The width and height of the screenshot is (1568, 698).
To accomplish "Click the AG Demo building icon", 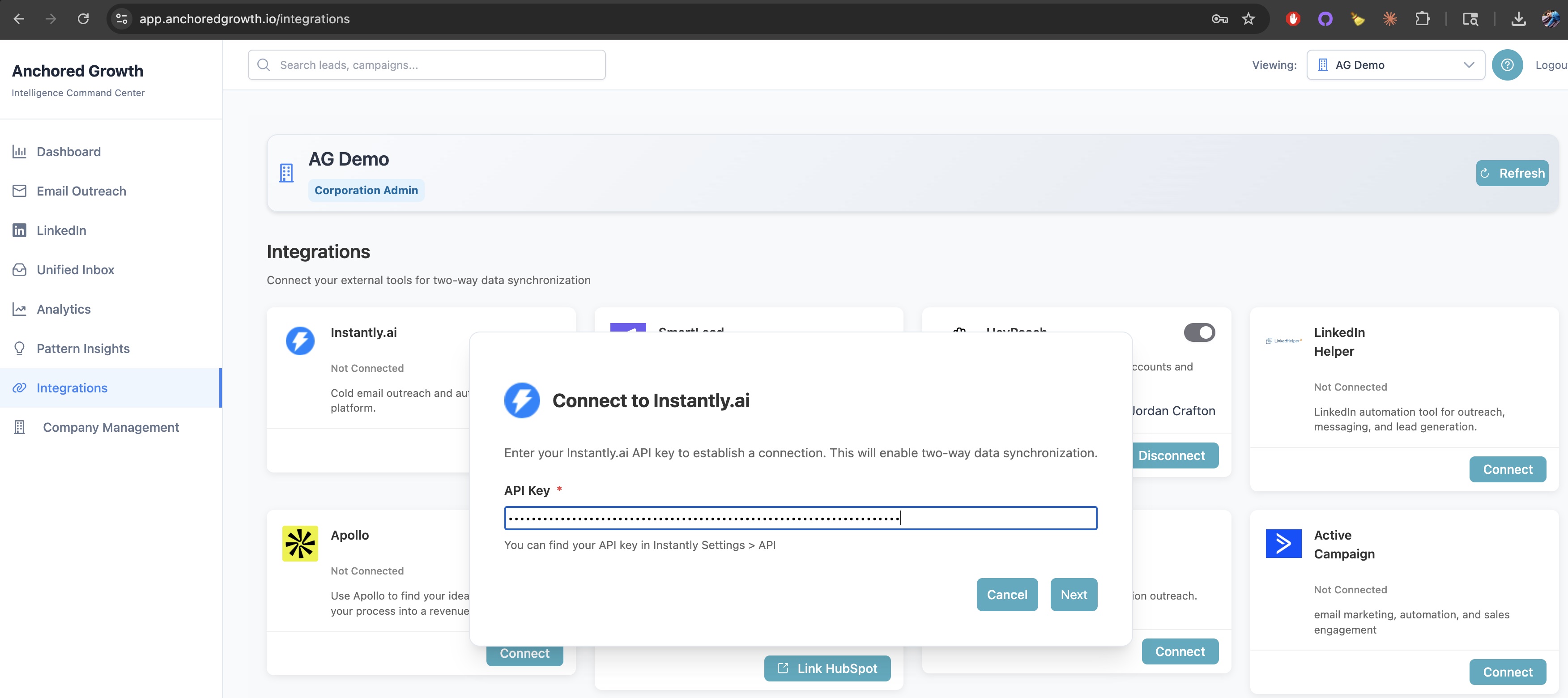I will tap(286, 173).
